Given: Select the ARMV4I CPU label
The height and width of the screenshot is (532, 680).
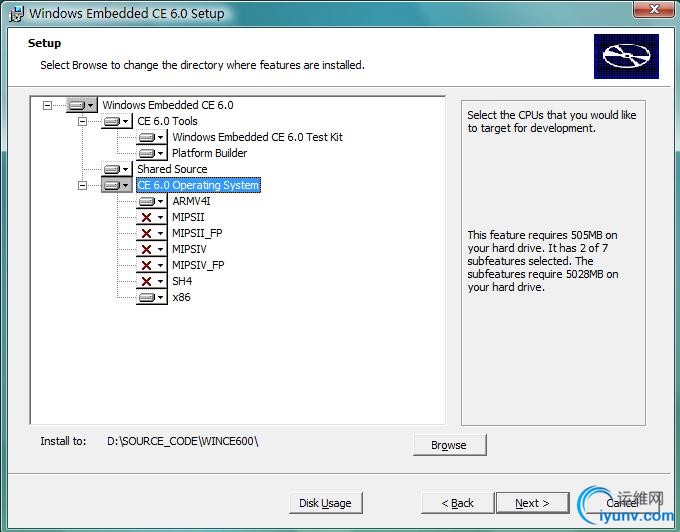Looking at the screenshot, I should 191,201.
